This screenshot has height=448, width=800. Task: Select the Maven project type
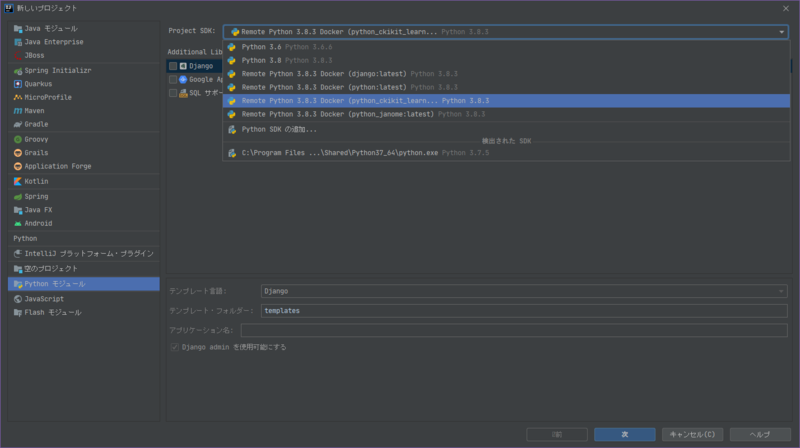tap(84, 111)
